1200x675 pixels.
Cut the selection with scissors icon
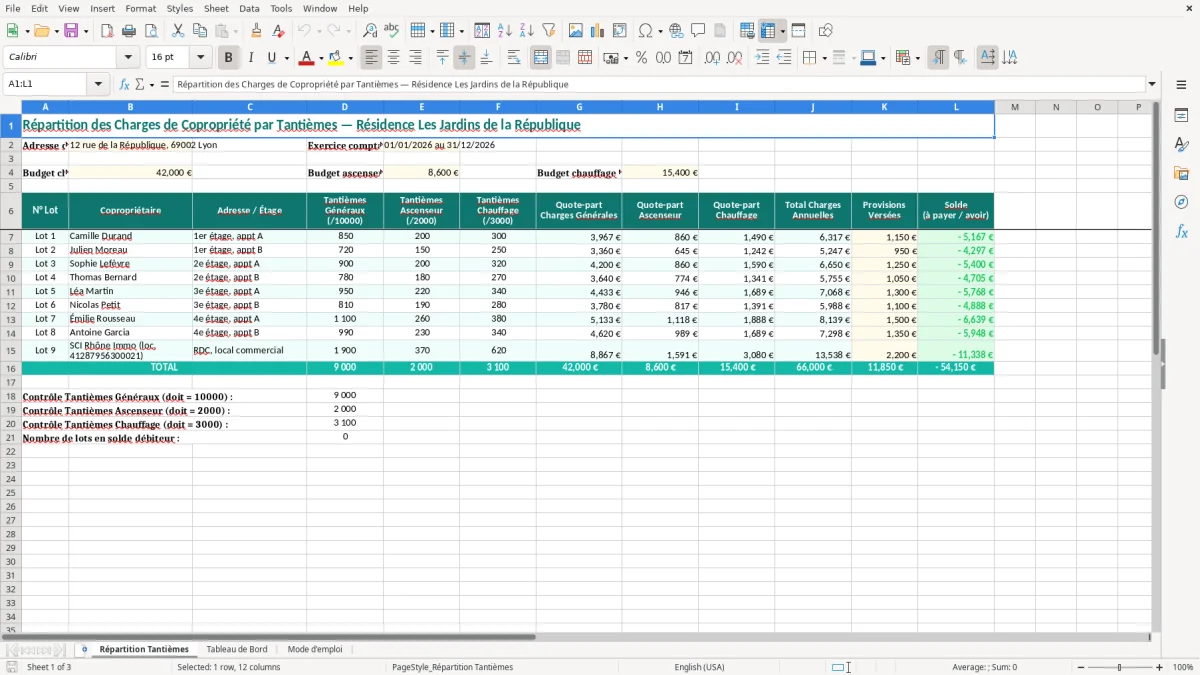click(x=178, y=31)
